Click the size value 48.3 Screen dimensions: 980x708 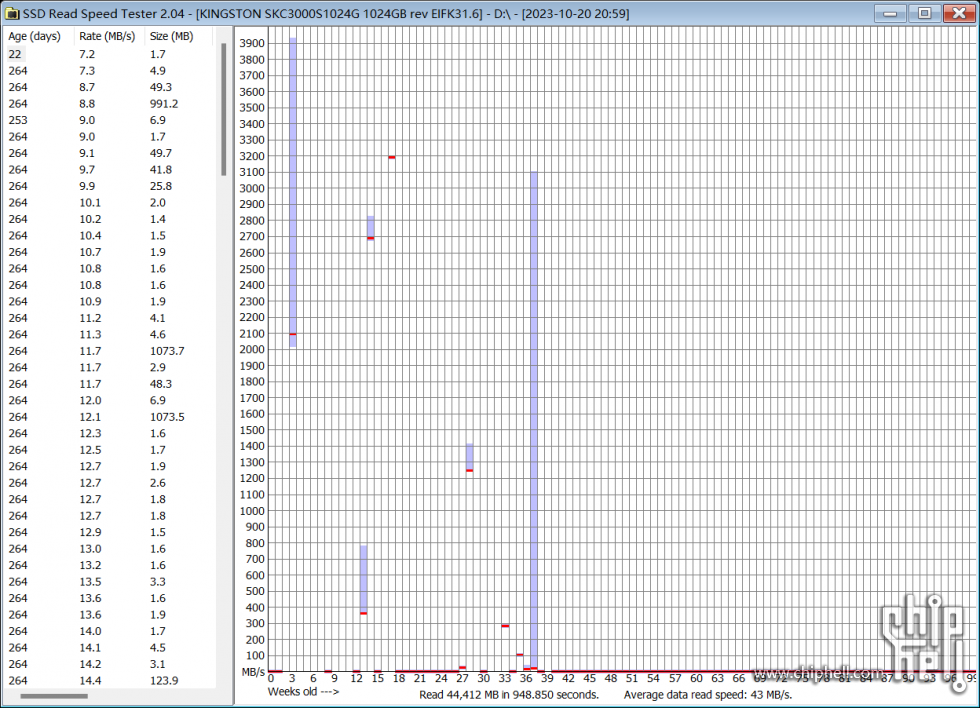[x=161, y=384]
